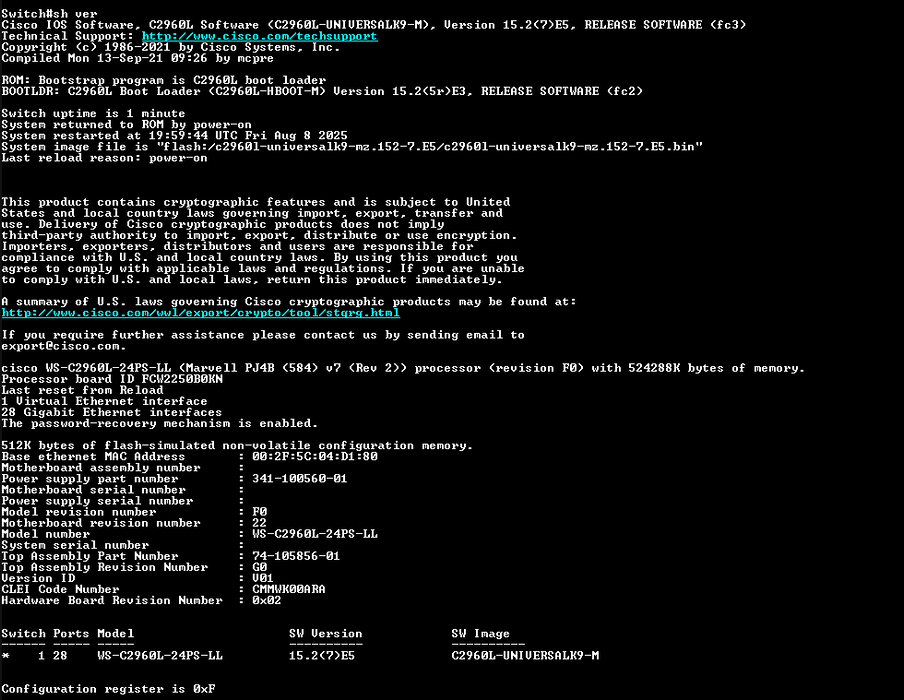
Task: Click 'This product contains cryptographic features' line
Action: [255, 202]
